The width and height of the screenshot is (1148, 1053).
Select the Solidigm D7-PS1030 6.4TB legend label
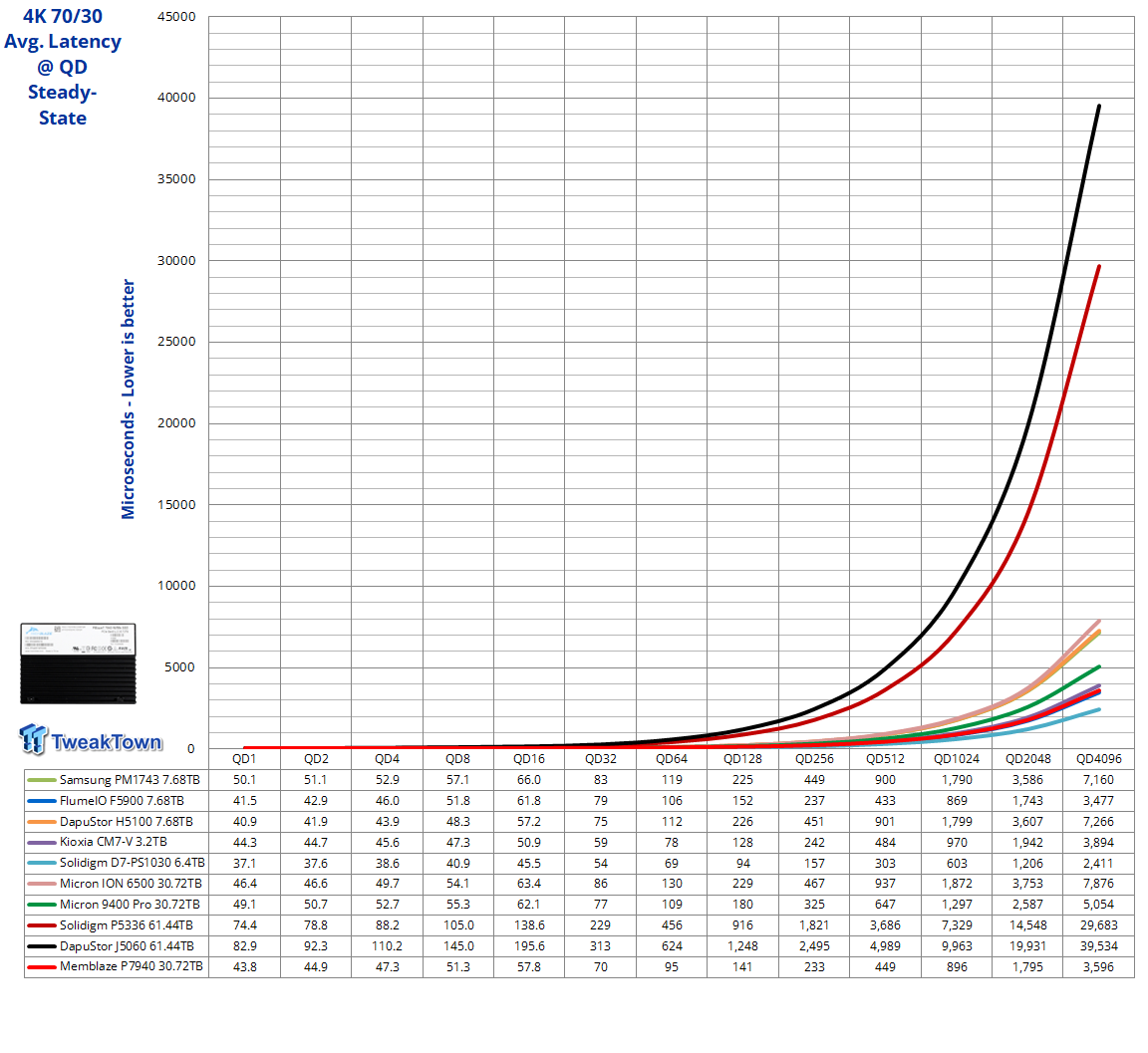click(133, 863)
